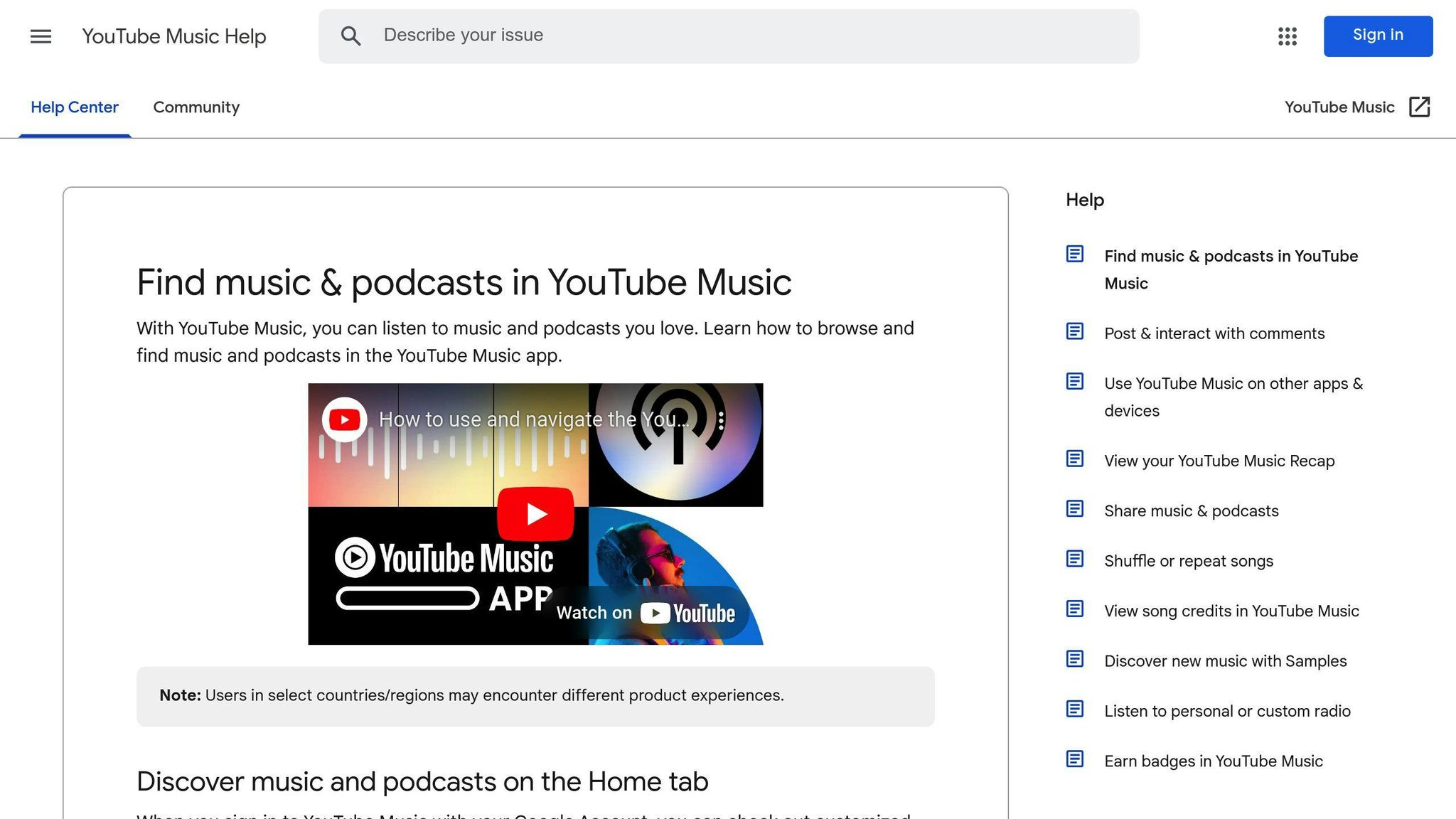Click the YouTube Music external link icon
This screenshot has width=1456, height=819.
tap(1419, 107)
